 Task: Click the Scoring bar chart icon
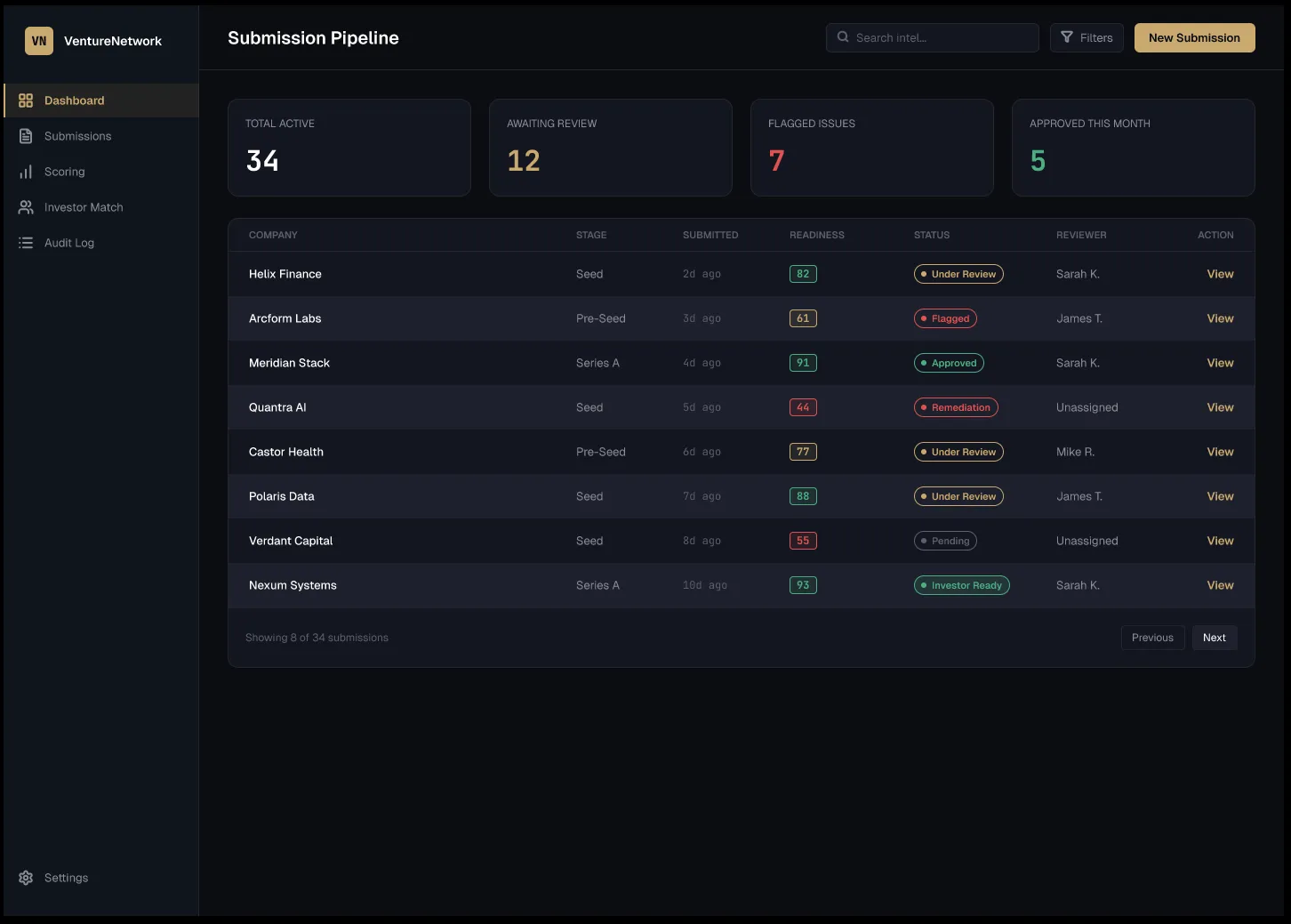pos(26,172)
